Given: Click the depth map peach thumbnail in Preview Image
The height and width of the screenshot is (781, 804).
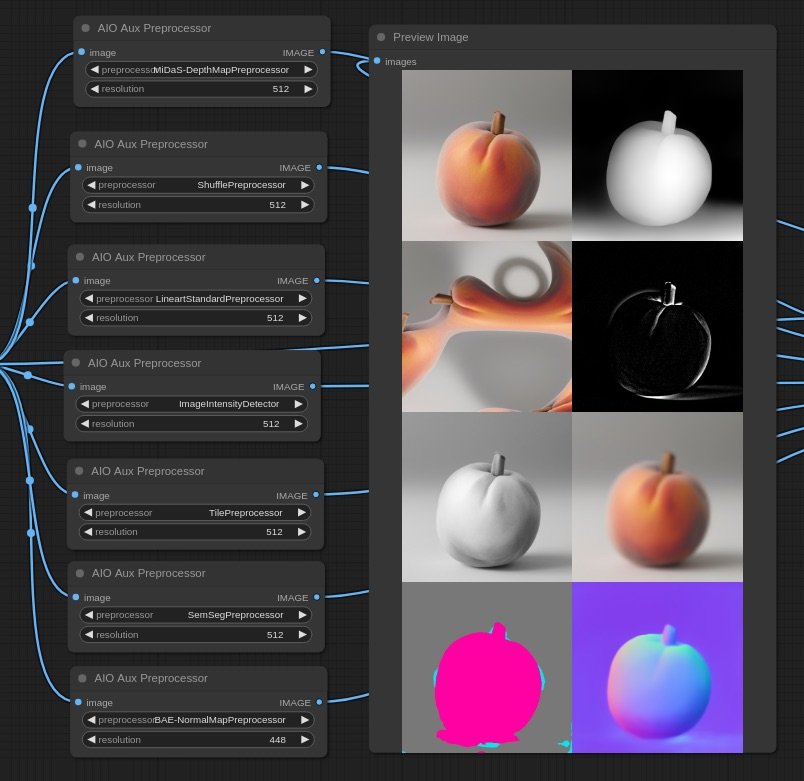Looking at the screenshot, I should (657, 154).
